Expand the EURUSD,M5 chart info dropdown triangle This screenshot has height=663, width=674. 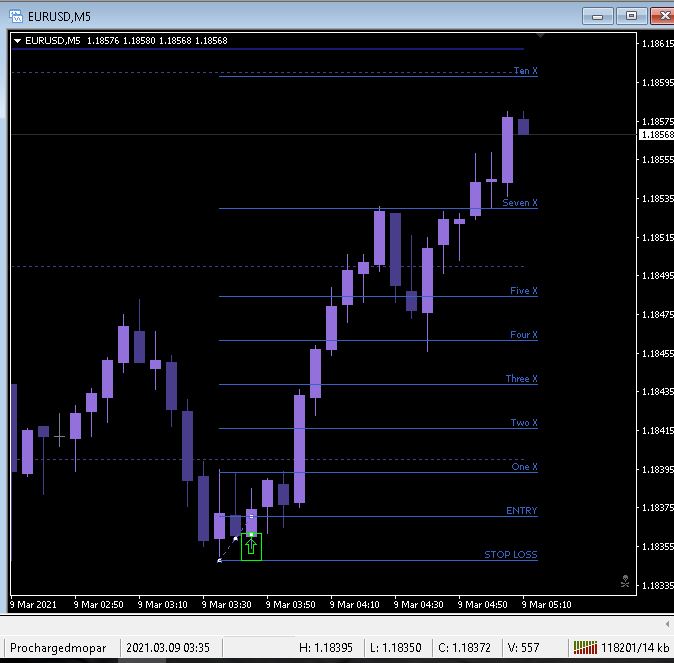click(x=18, y=41)
